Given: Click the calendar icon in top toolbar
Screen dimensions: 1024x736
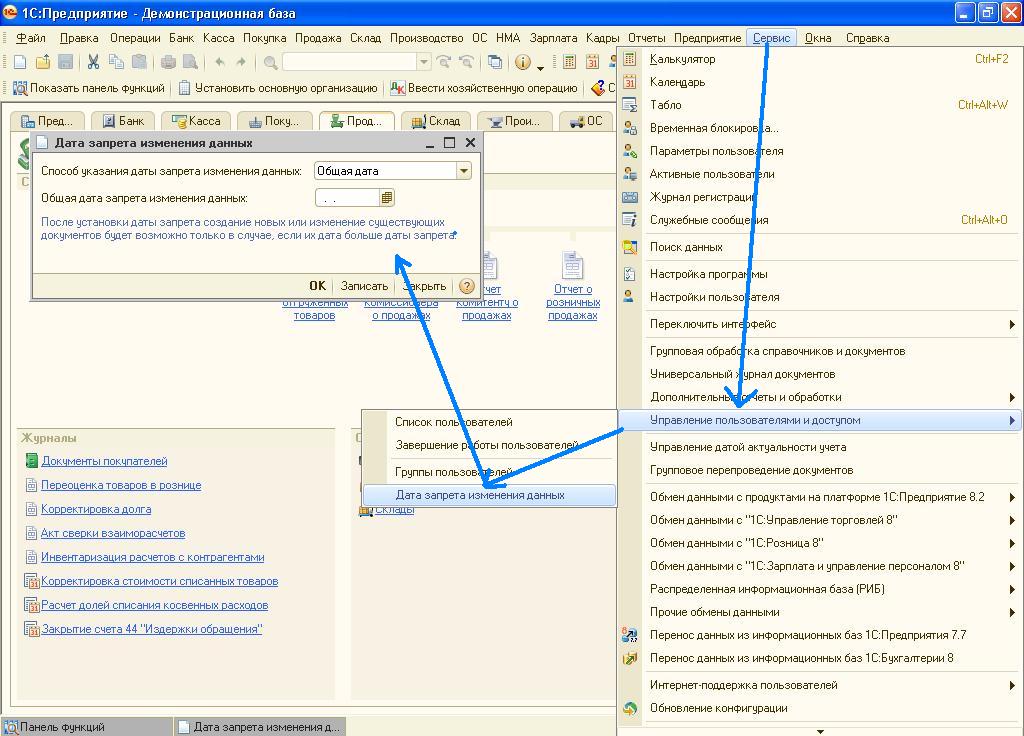Looking at the screenshot, I should pos(592,62).
